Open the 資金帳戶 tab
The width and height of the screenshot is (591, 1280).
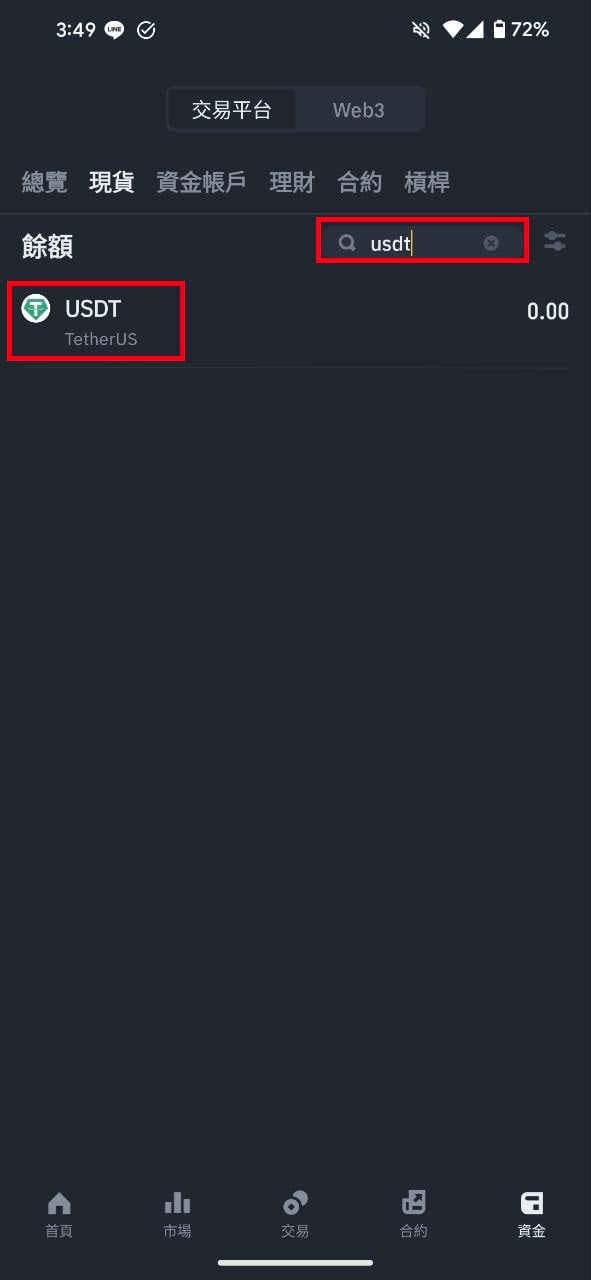pos(201,182)
